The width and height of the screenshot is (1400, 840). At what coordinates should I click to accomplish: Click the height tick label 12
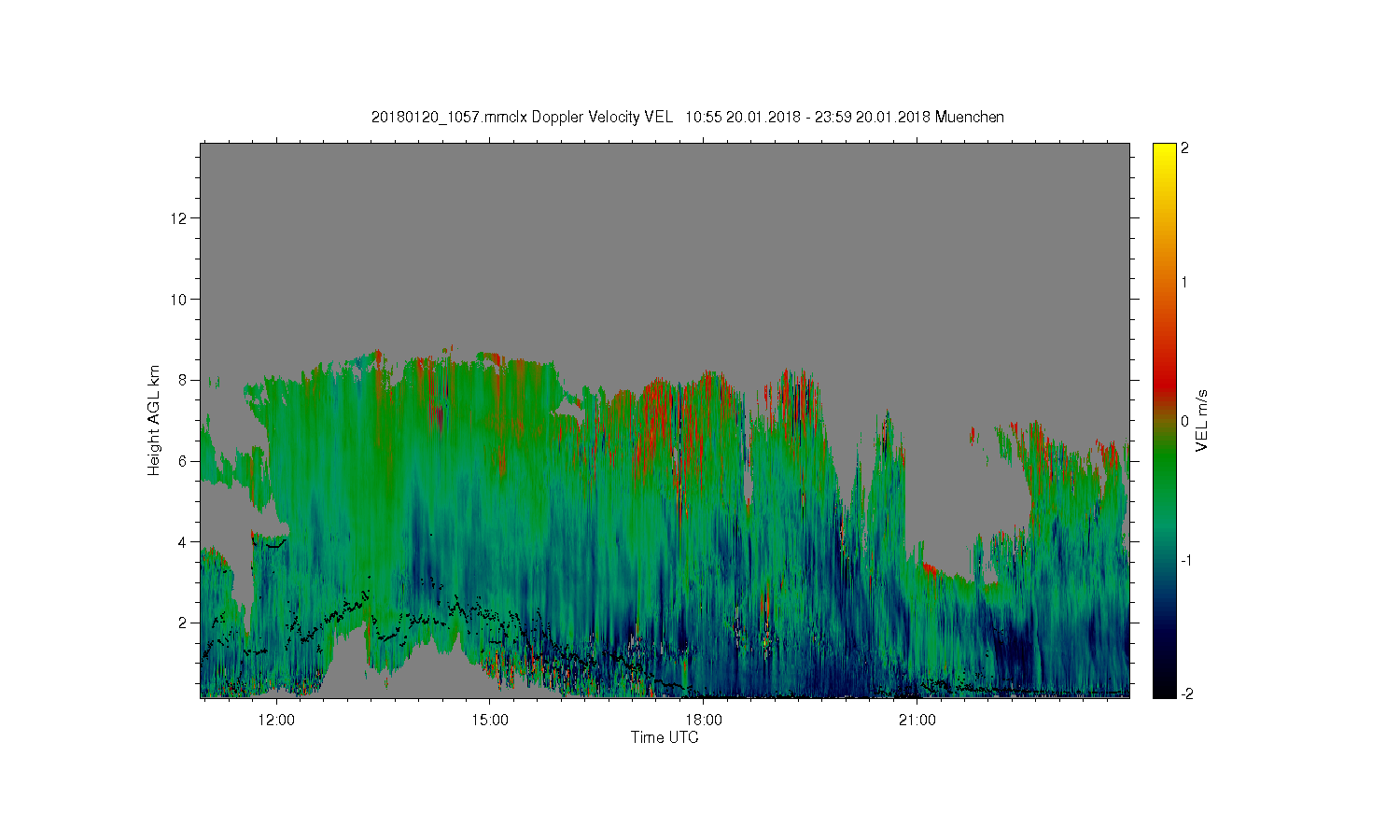pos(180,218)
